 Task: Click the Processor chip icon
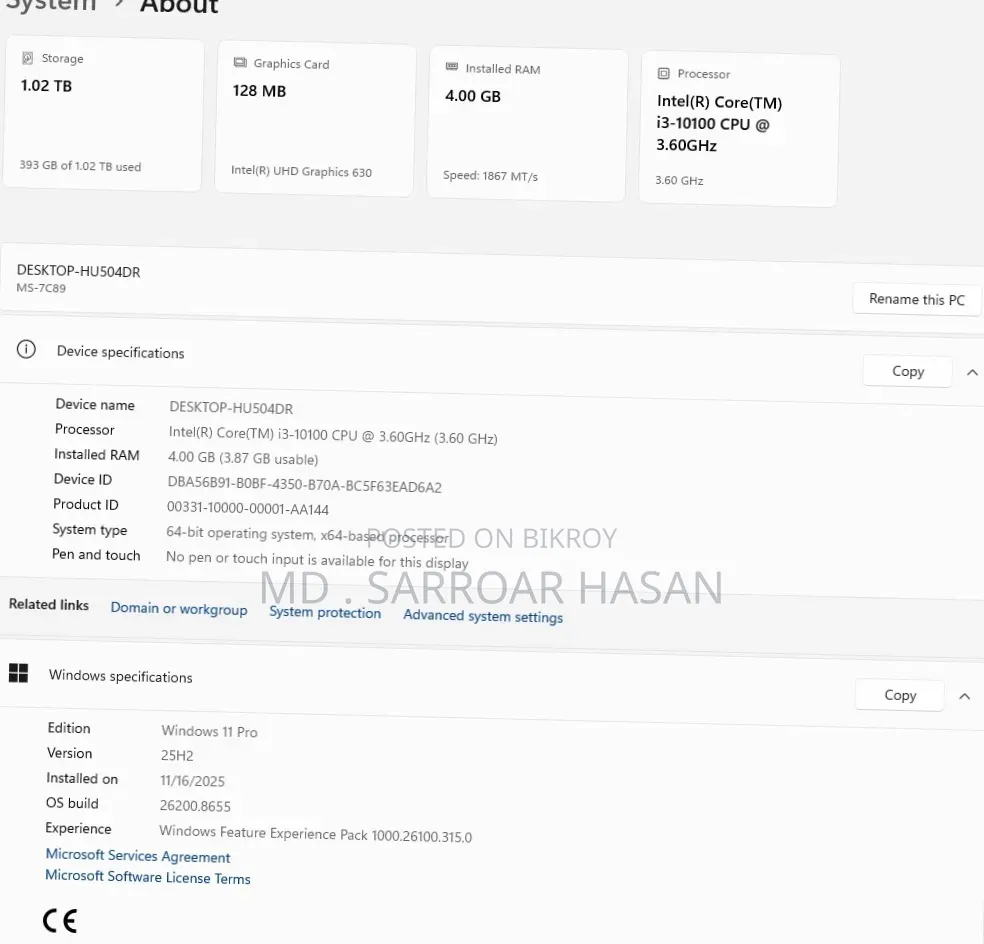663,73
